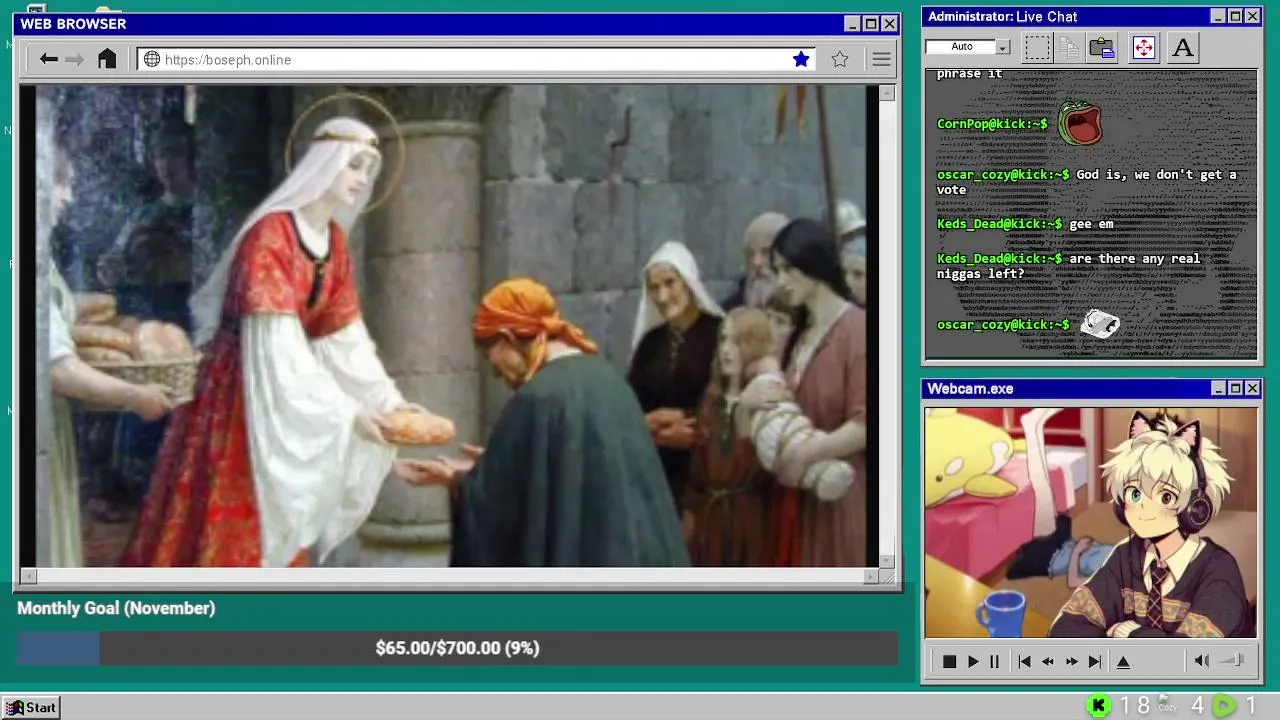Stop playback in Webcam.exe
The image size is (1280, 720).
(949, 661)
